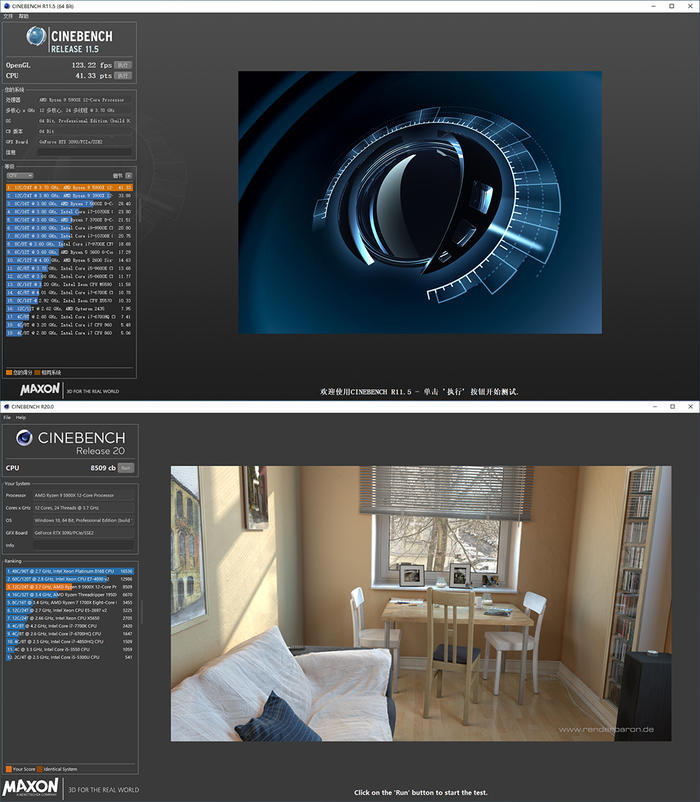Click the OS Windows 10 field in R20
The height and width of the screenshot is (802, 700).
pos(83,520)
